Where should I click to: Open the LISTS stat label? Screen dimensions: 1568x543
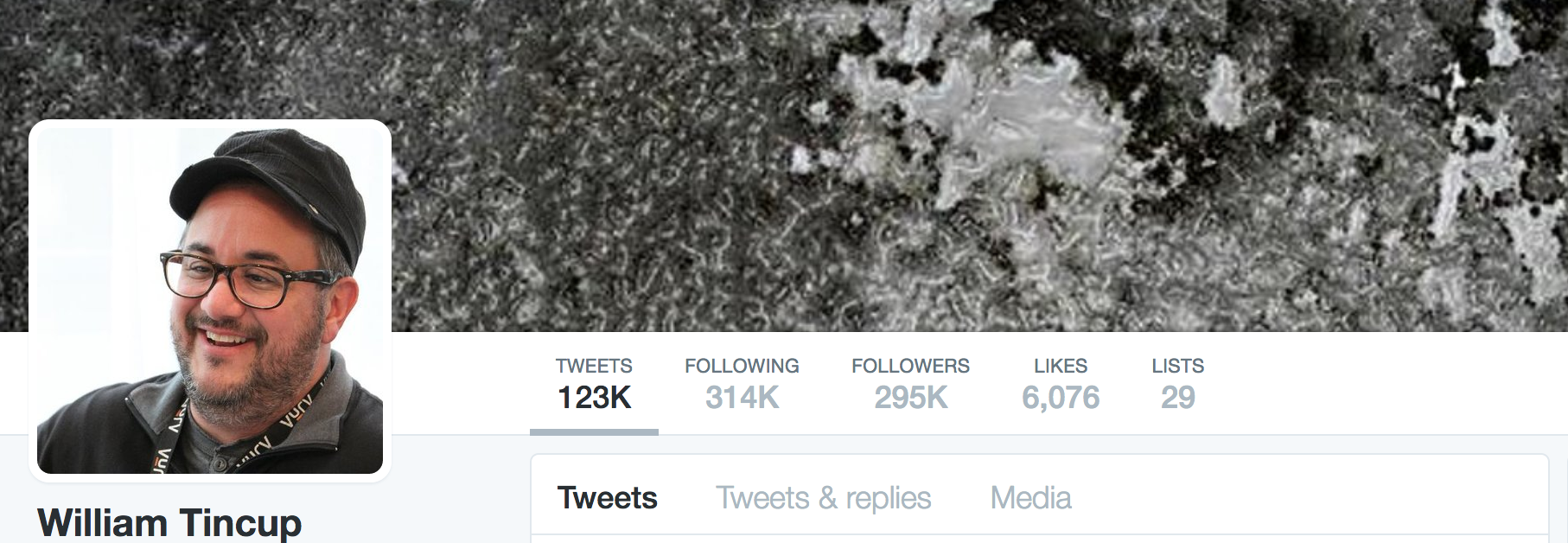(x=1177, y=366)
